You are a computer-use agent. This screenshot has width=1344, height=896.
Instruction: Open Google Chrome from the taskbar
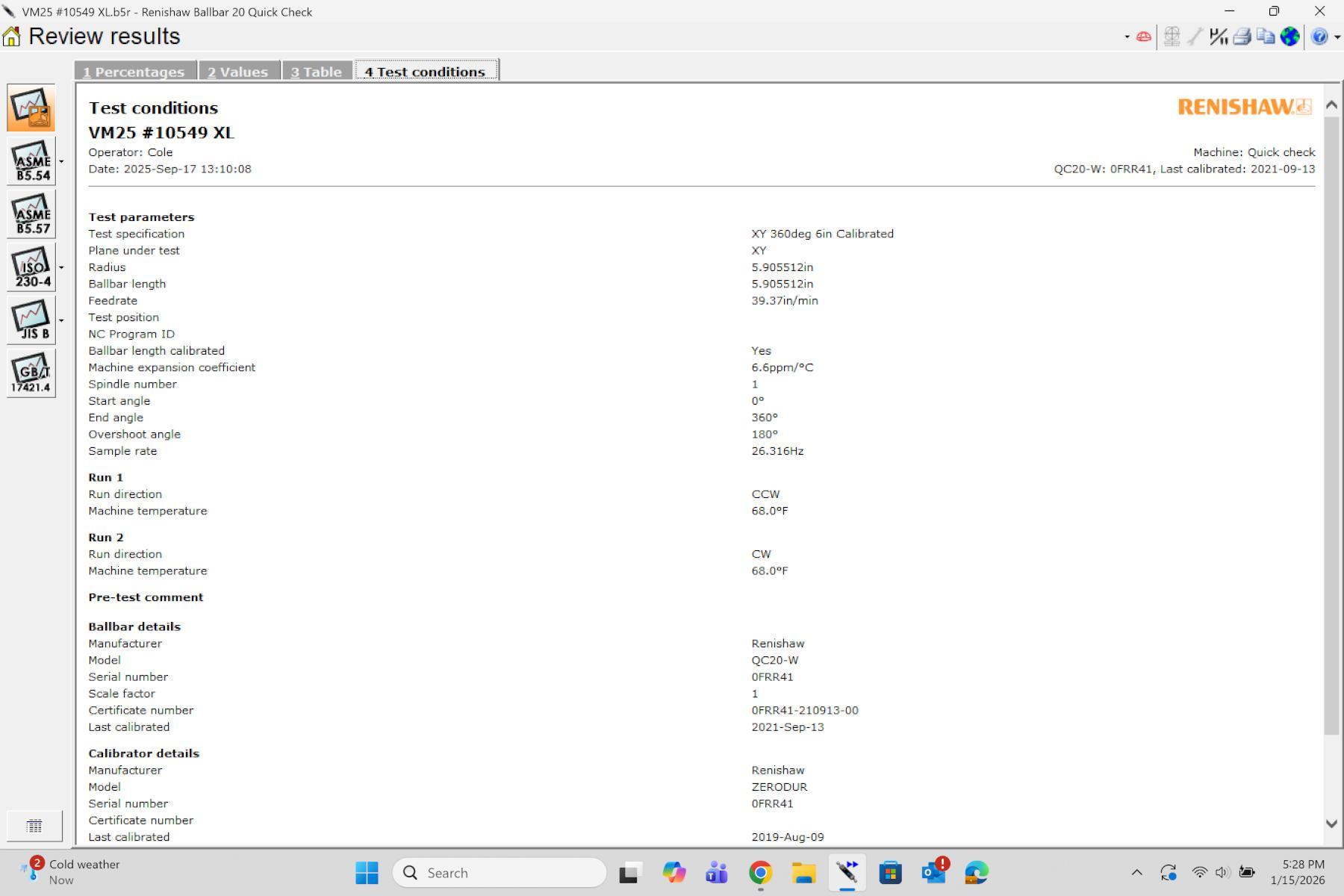[760, 872]
